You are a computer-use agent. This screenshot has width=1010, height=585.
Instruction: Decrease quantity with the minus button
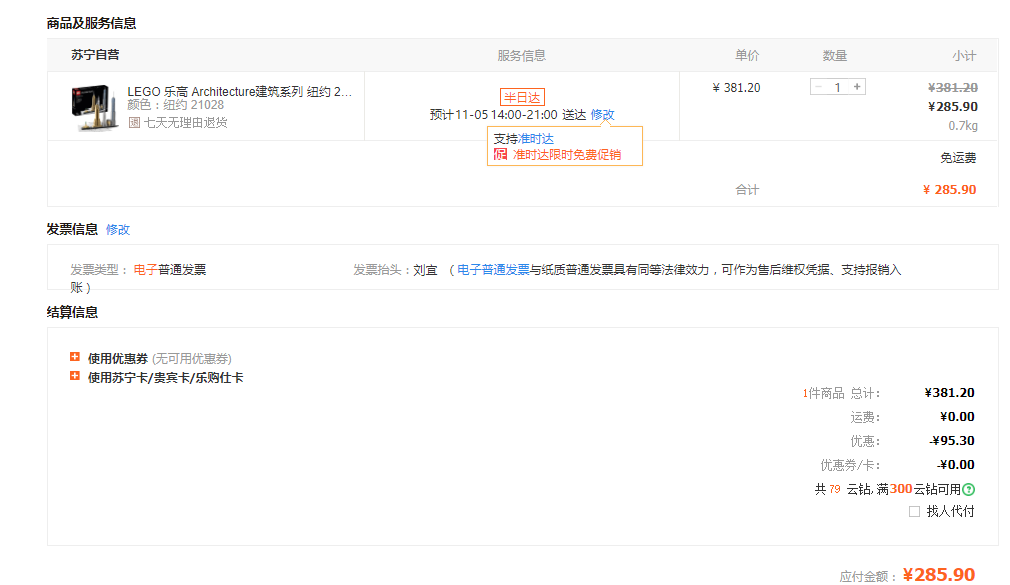pos(819,87)
